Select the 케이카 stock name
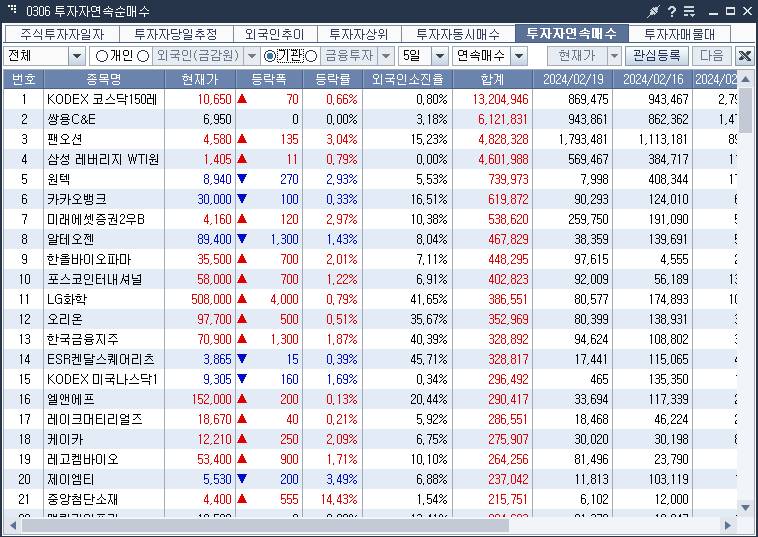Screen dimensions: 758x537 tap(65, 439)
